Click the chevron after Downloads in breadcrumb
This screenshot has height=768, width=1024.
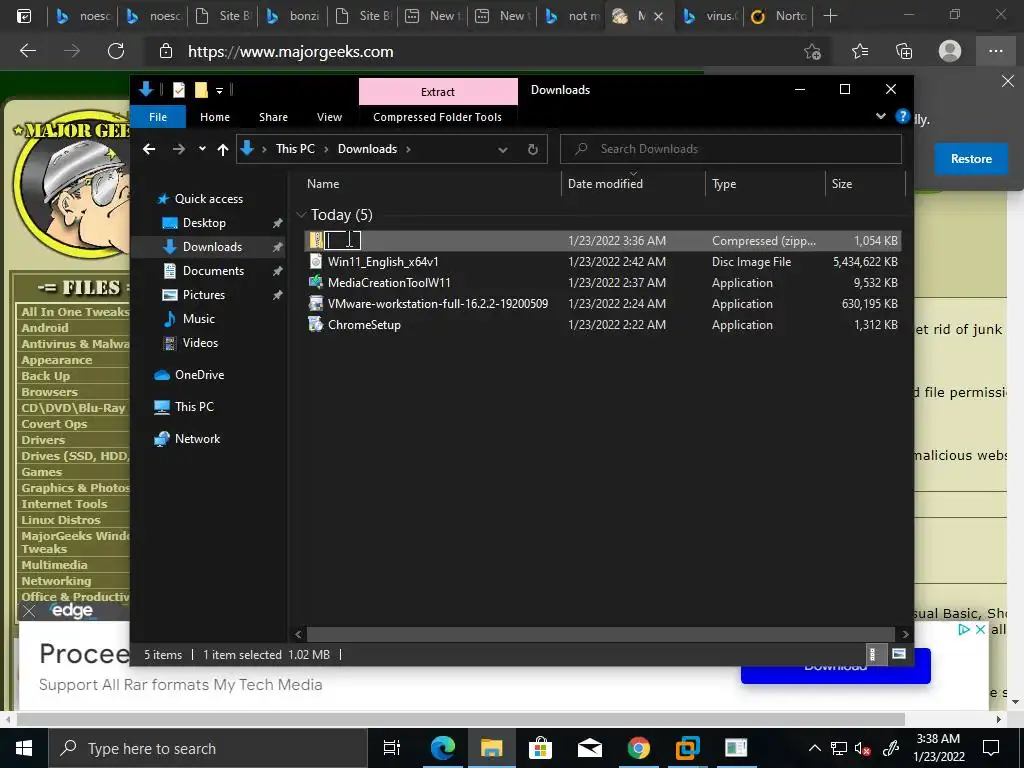pos(408,149)
